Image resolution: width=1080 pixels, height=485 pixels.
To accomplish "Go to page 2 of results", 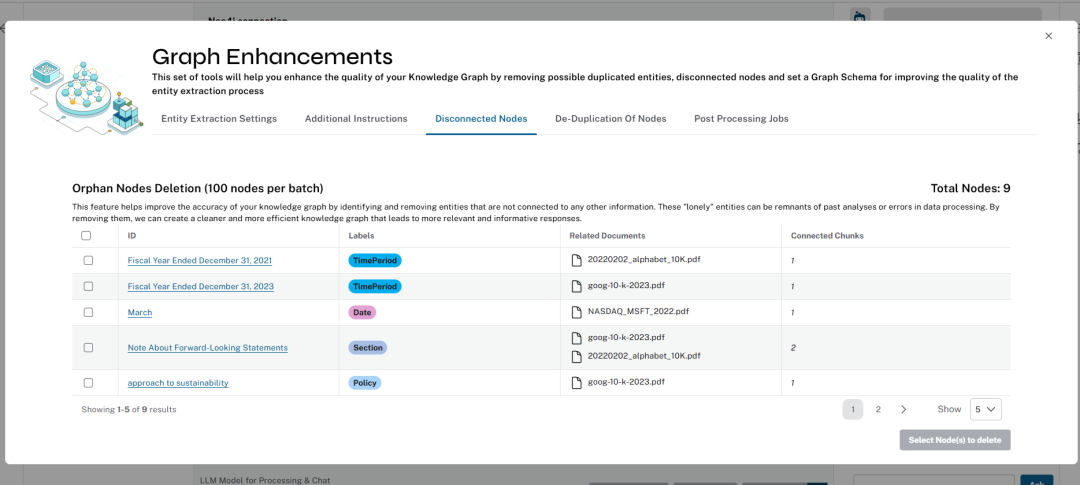I will click(x=878, y=409).
